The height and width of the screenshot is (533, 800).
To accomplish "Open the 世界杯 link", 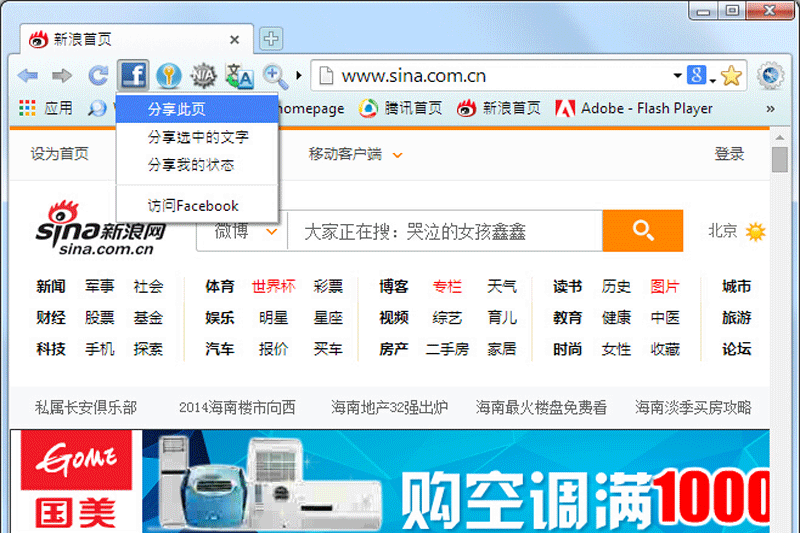I will [x=273, y=286].
